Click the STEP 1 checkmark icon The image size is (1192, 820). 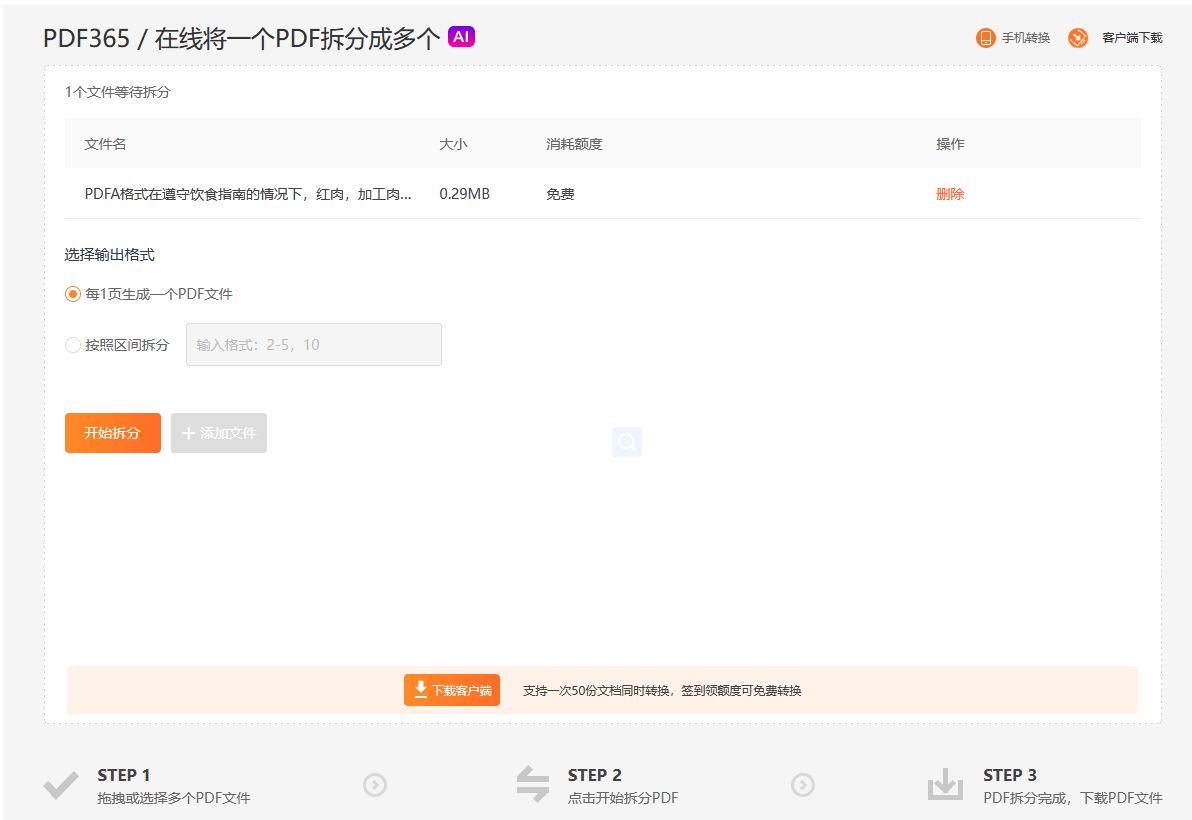(61, 786)
